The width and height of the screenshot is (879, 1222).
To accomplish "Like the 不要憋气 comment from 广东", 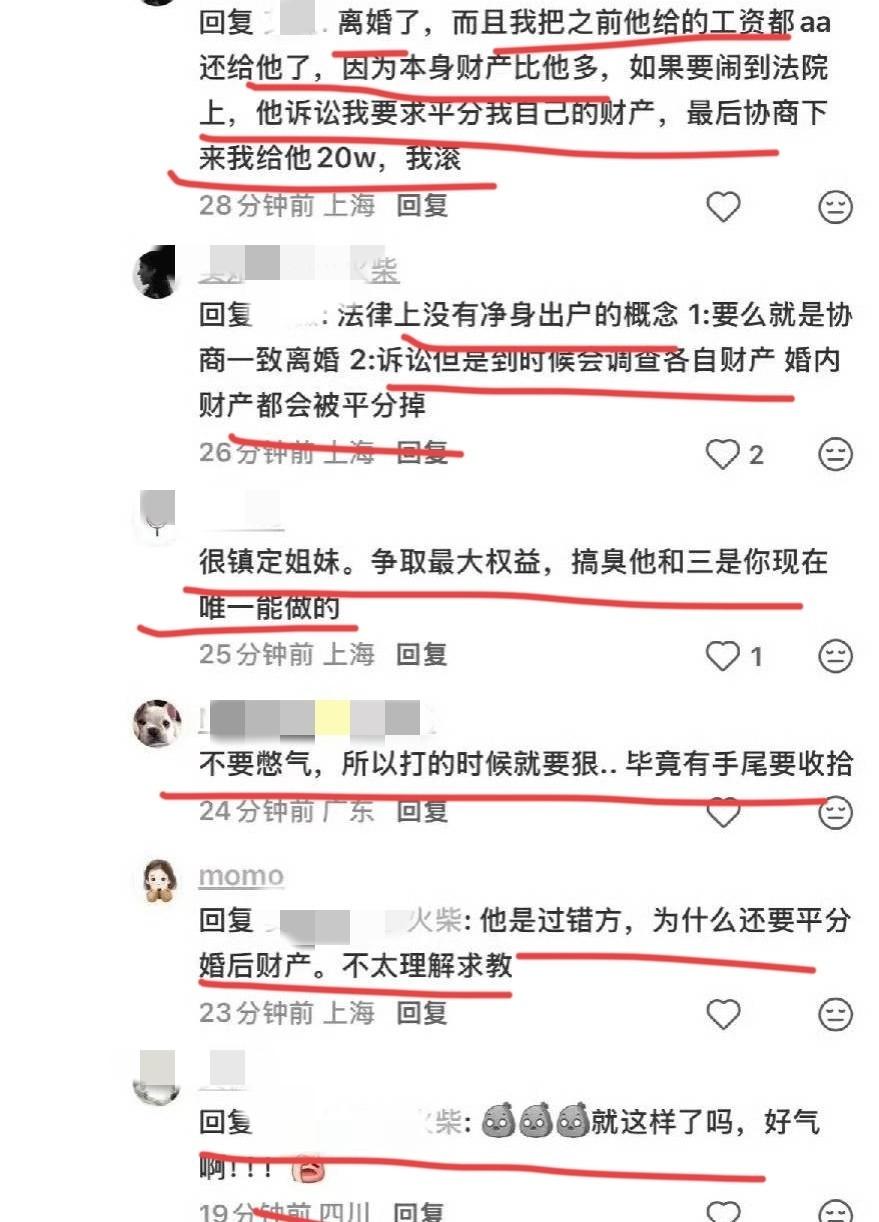I will (x=723, y=812).
